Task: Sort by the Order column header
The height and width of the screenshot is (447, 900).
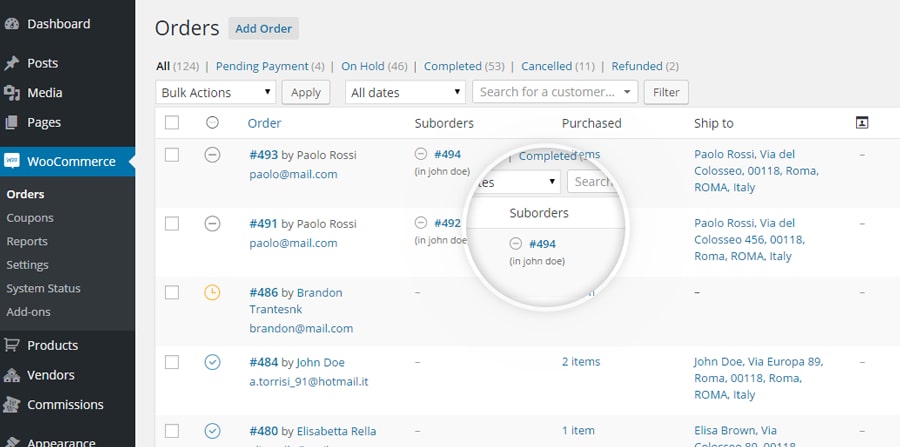Action: point(265,123)
